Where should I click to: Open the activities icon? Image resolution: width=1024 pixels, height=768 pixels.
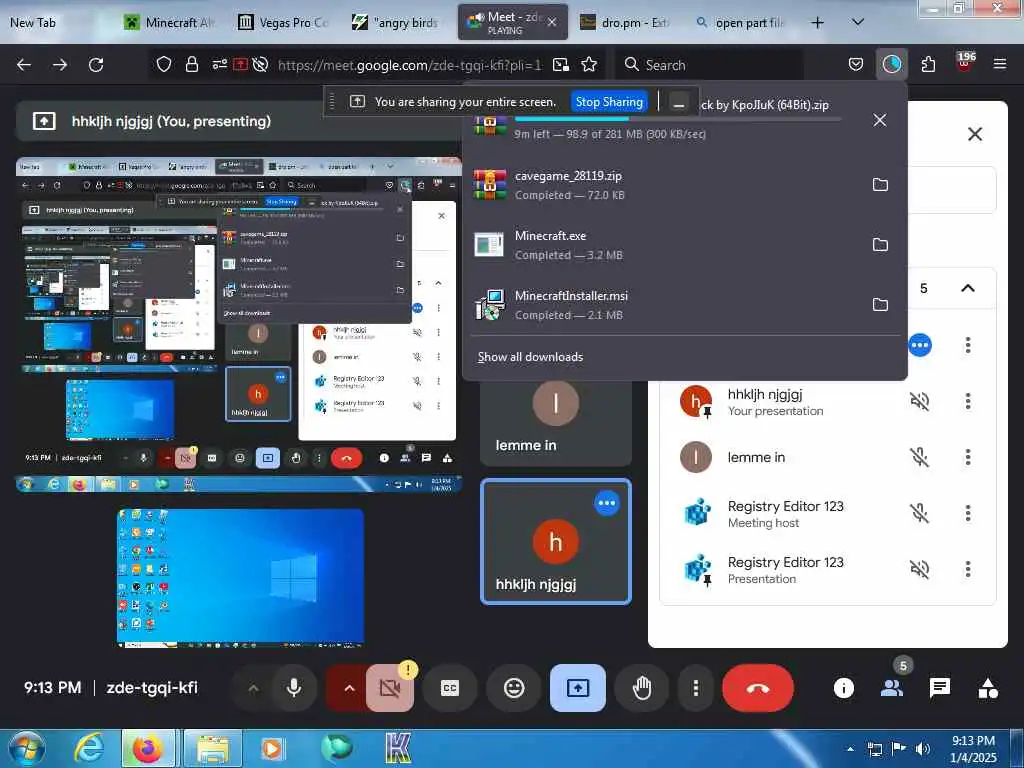click(988, 688)
